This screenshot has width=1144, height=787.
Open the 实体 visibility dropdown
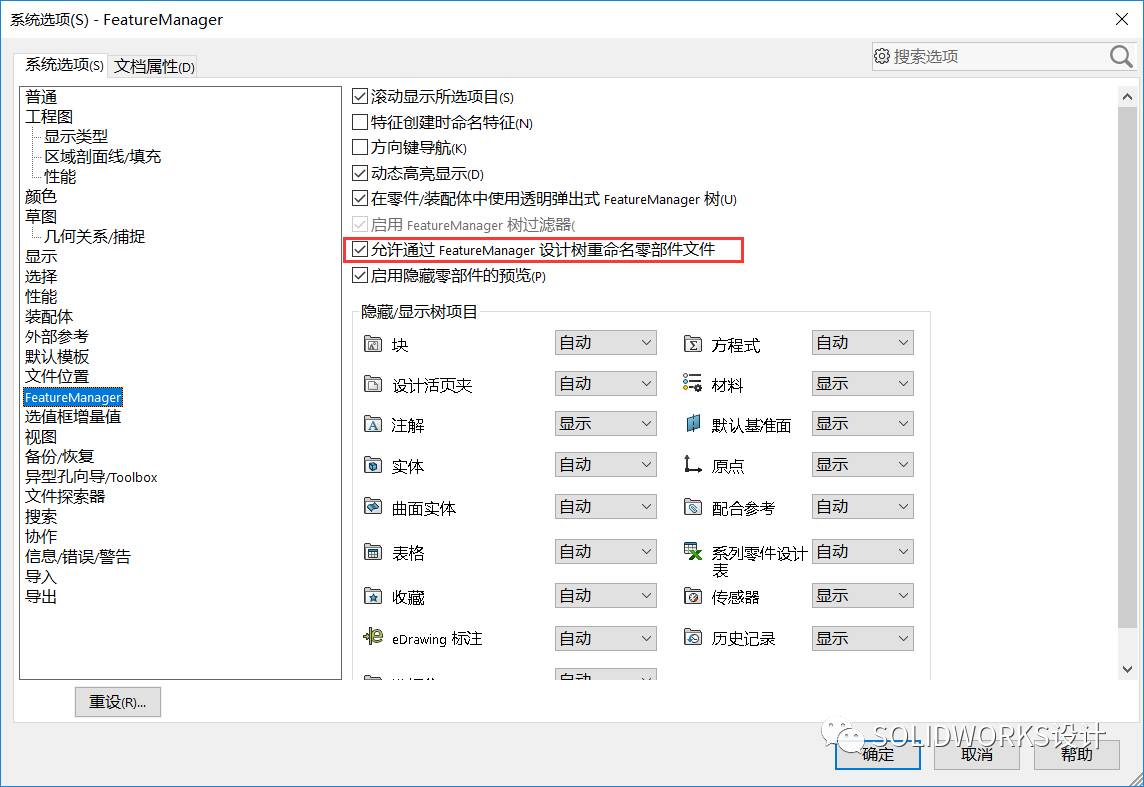click(606, 465)
